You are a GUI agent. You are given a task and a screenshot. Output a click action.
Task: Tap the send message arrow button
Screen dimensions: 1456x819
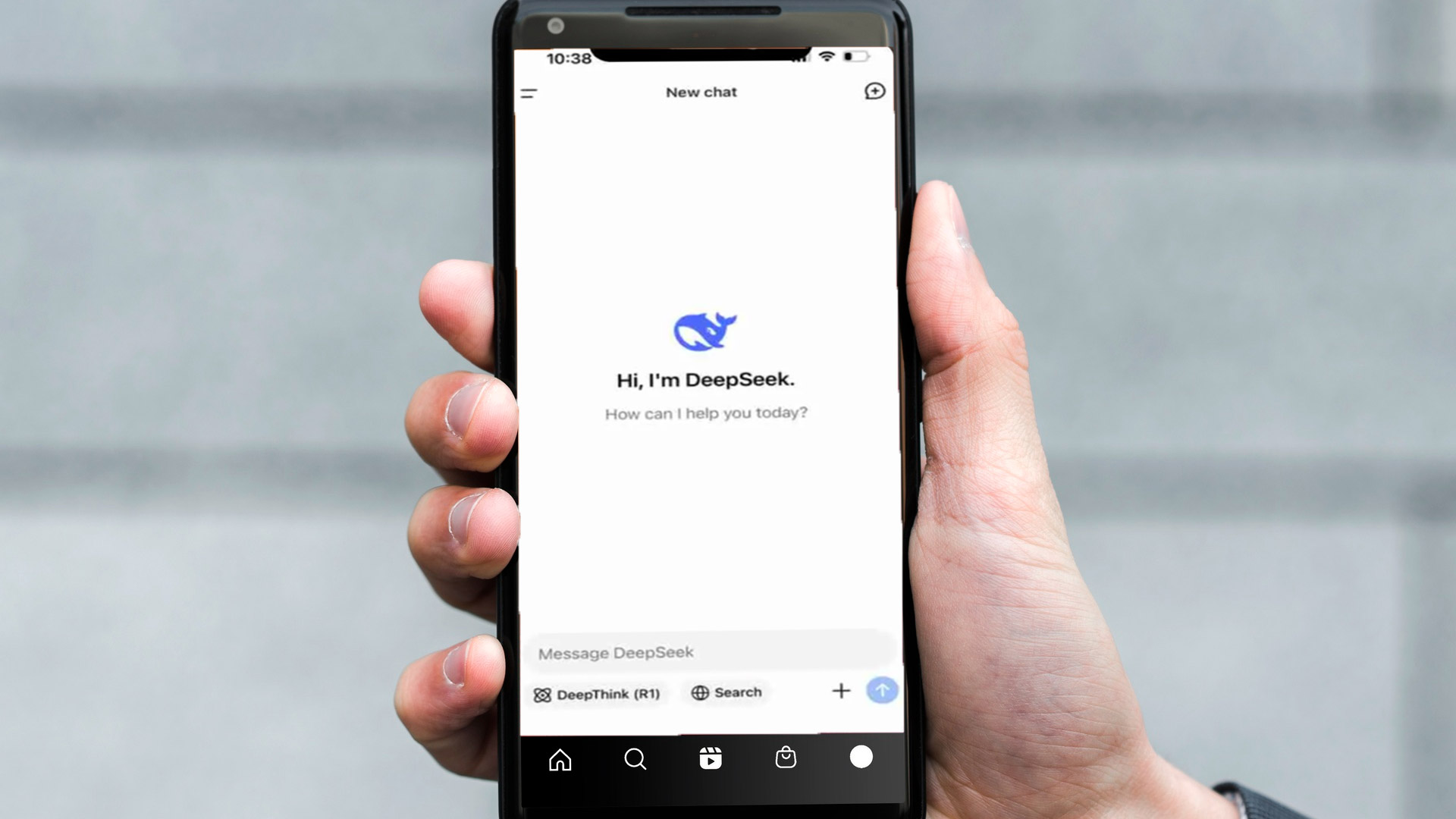click(880, 692)
